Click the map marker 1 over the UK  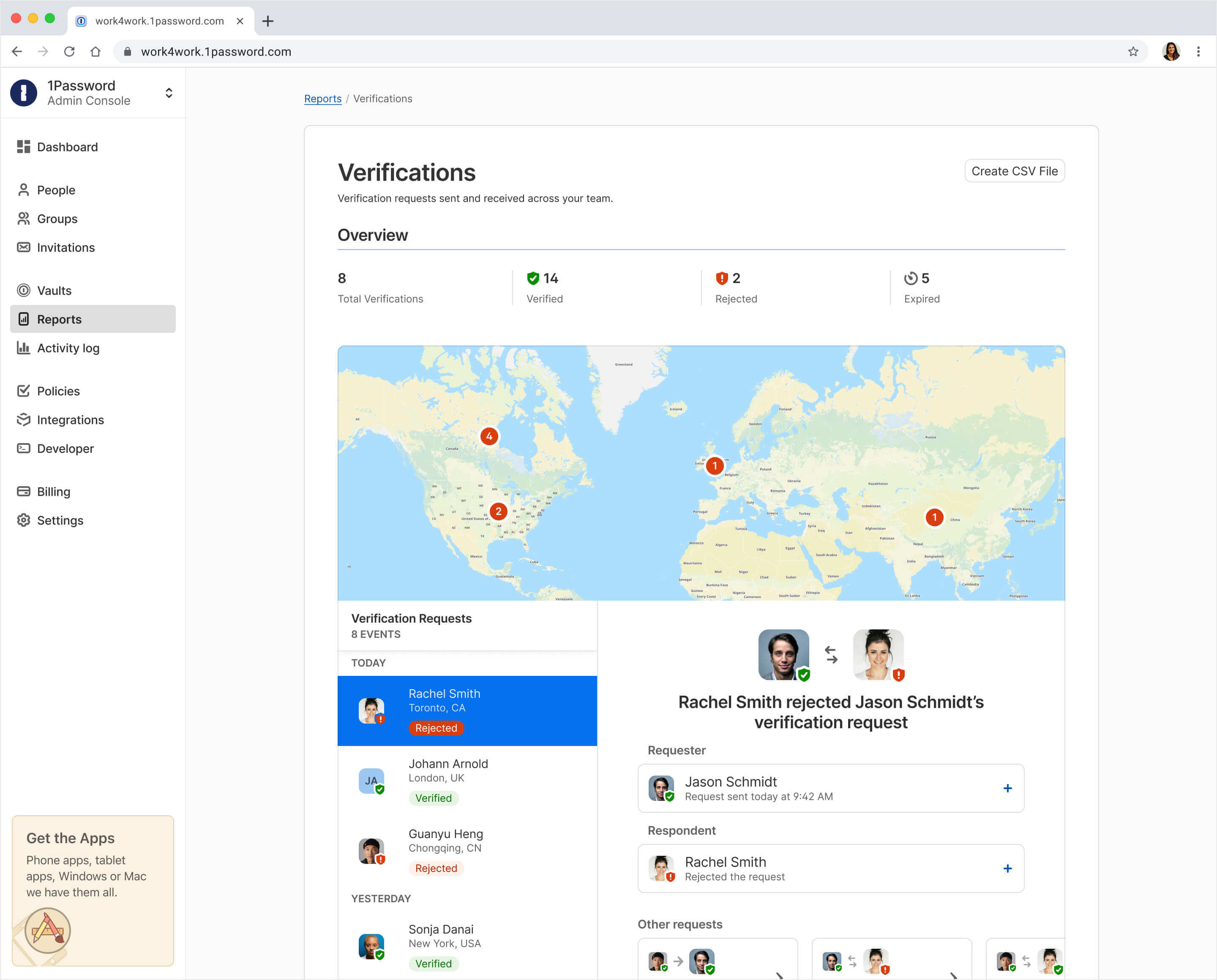[x=715, y=466]
